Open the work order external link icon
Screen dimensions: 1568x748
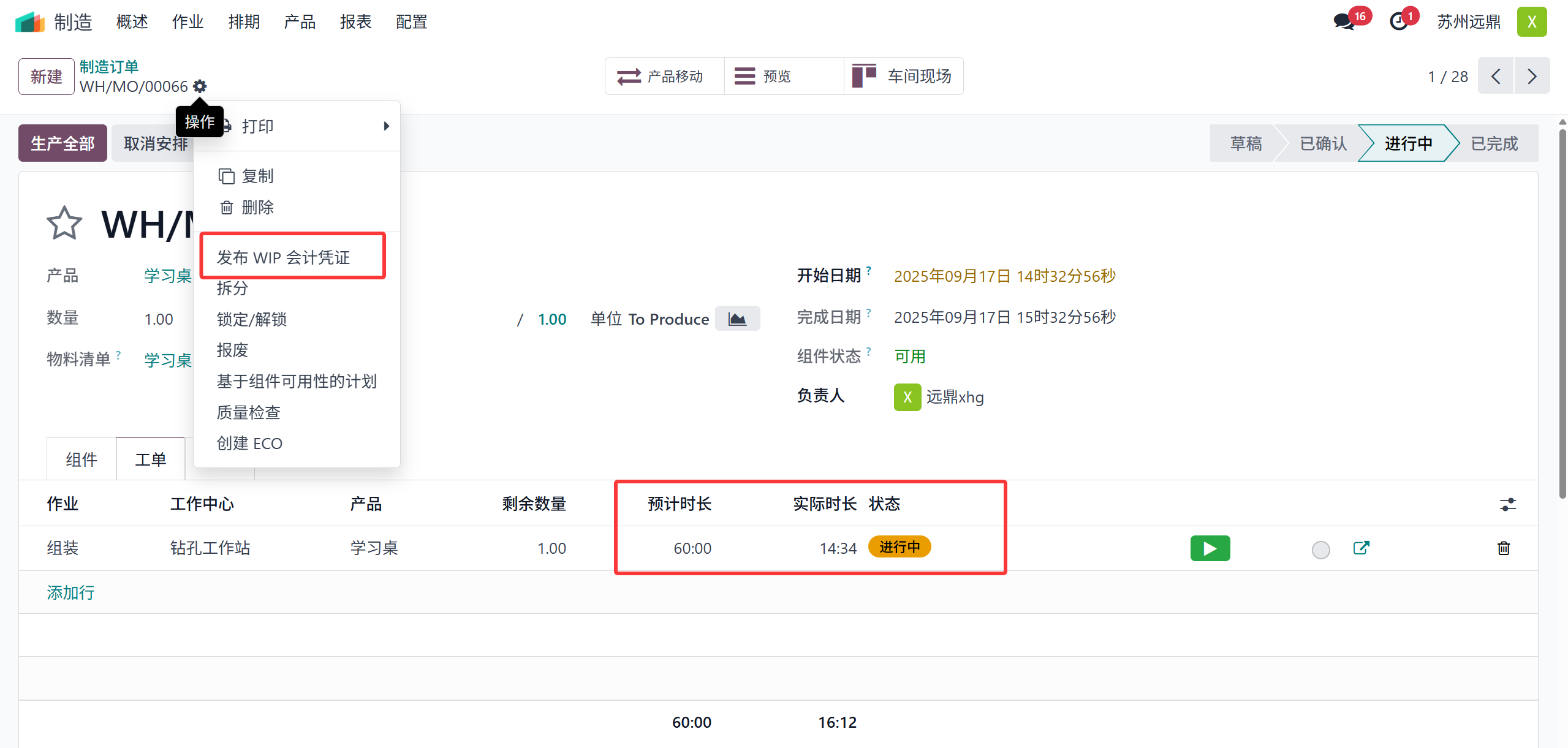[1361, 548]
